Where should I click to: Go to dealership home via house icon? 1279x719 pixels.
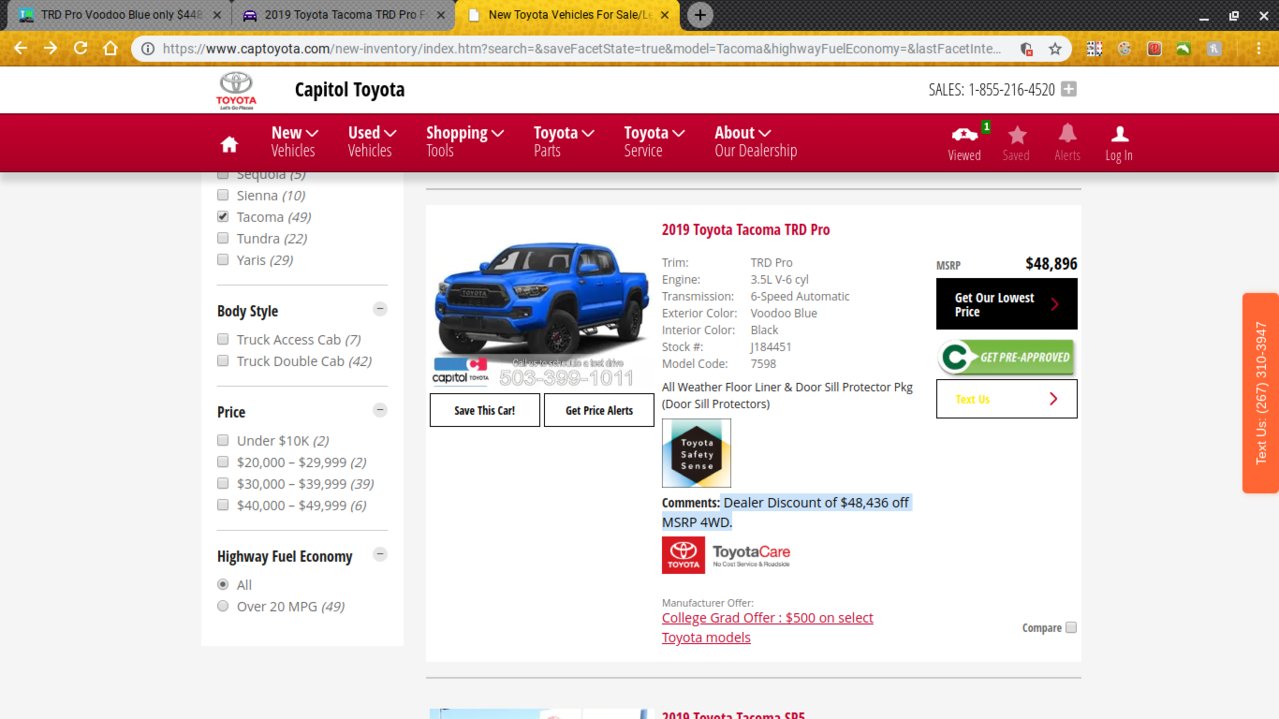[x=229, y=144]
